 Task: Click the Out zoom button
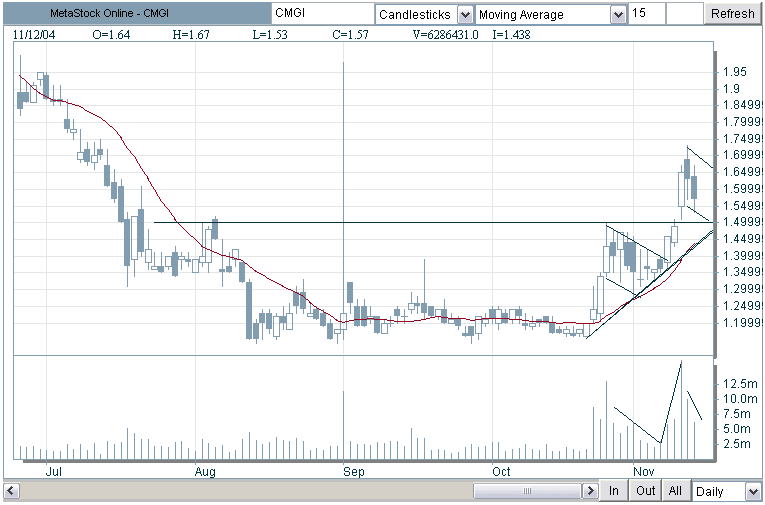click(645, 490)
